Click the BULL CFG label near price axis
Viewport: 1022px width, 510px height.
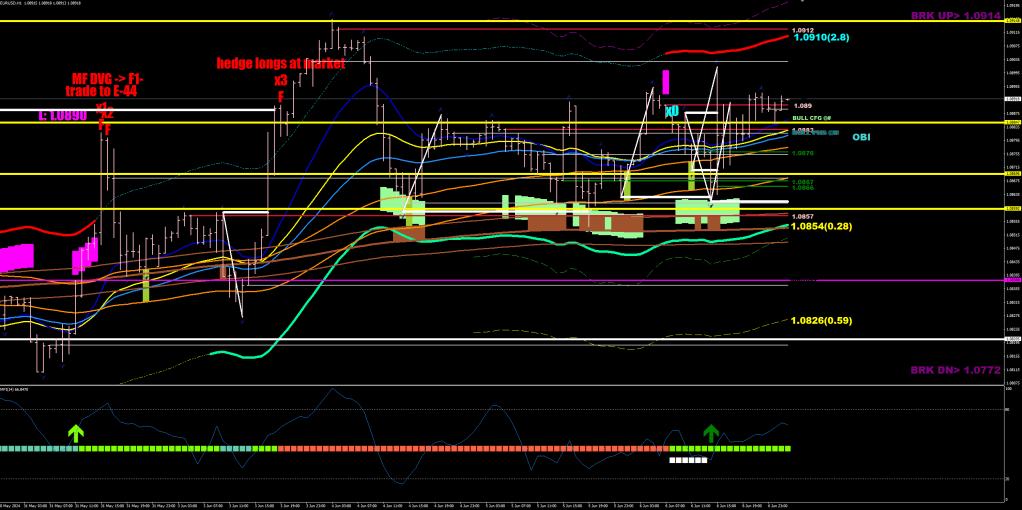click(x=809, y=119)
